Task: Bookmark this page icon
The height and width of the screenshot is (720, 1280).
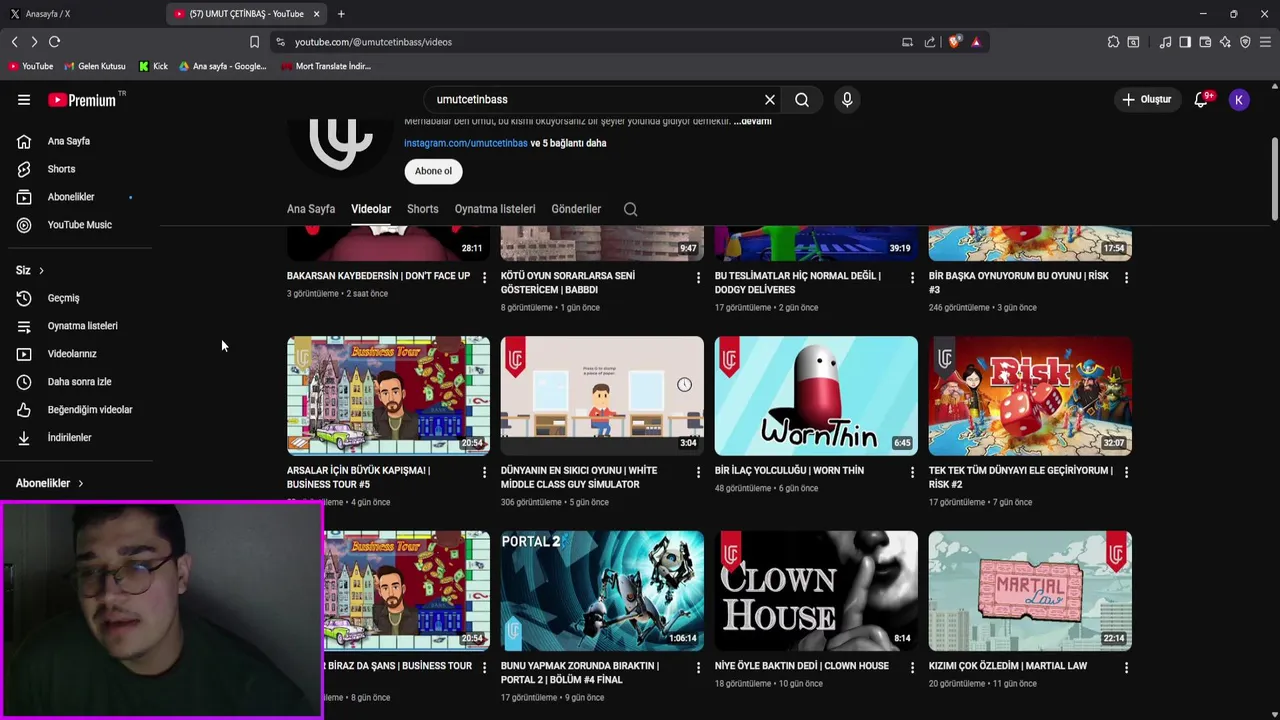Action: (254, 42)
